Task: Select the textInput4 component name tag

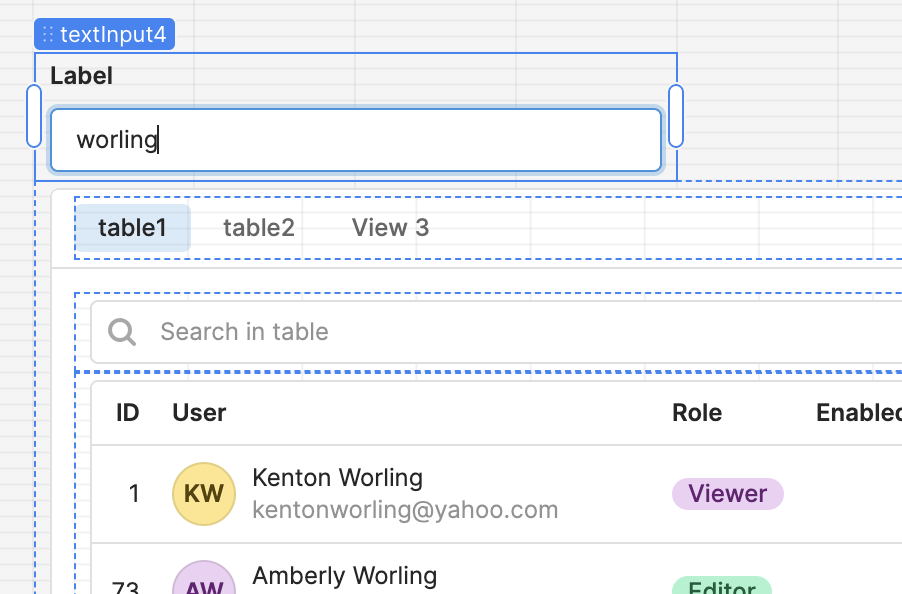Action: 112,35
